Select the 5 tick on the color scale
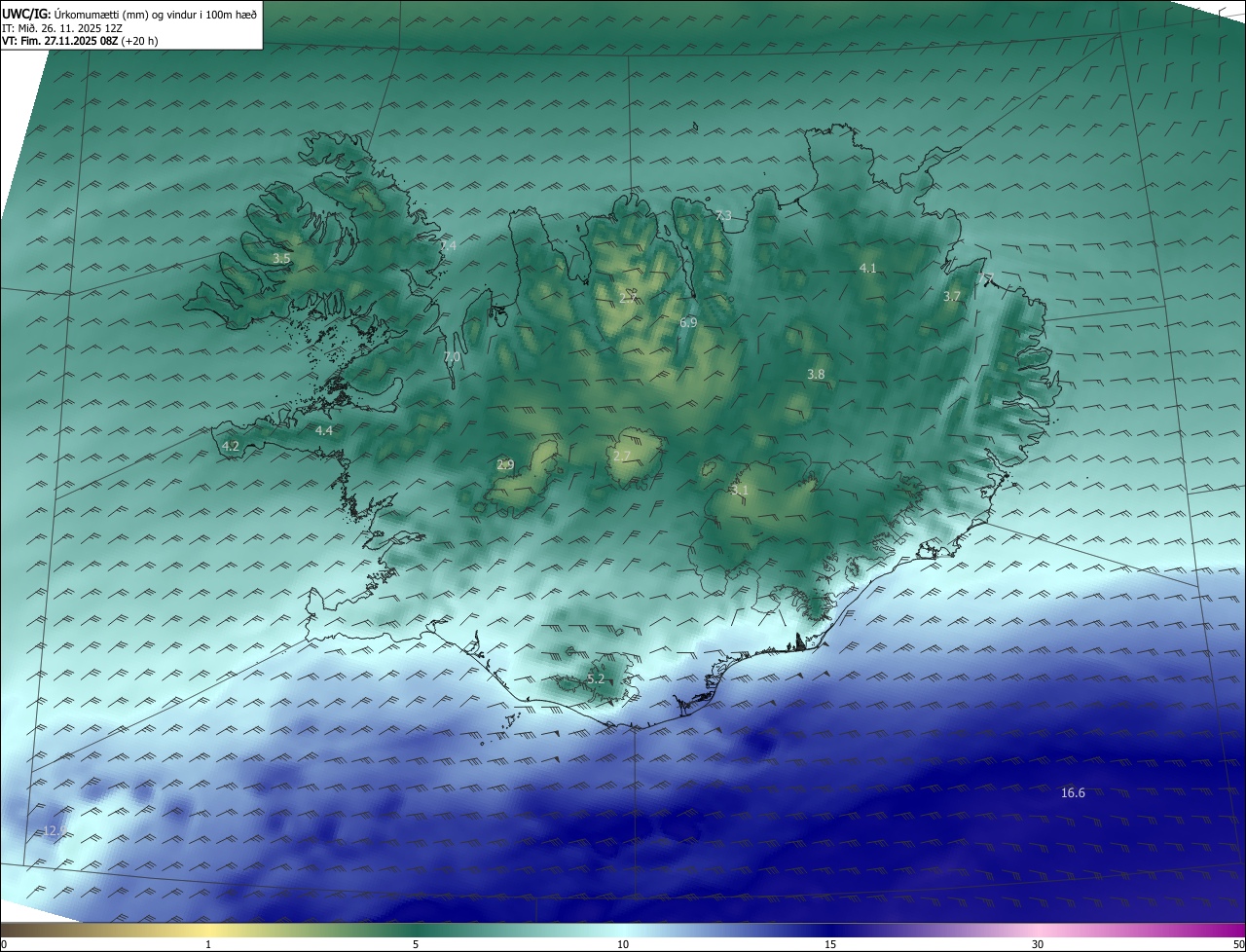The image size is (1246, 952). [x=416, y=944]
